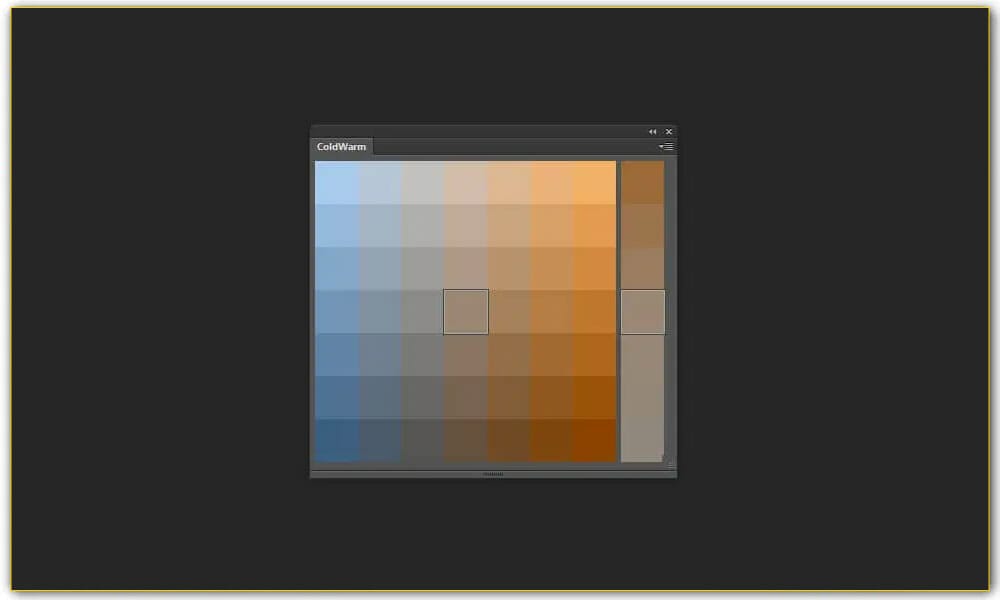Select the bottom swatch of grid's center column

[466, 441]
